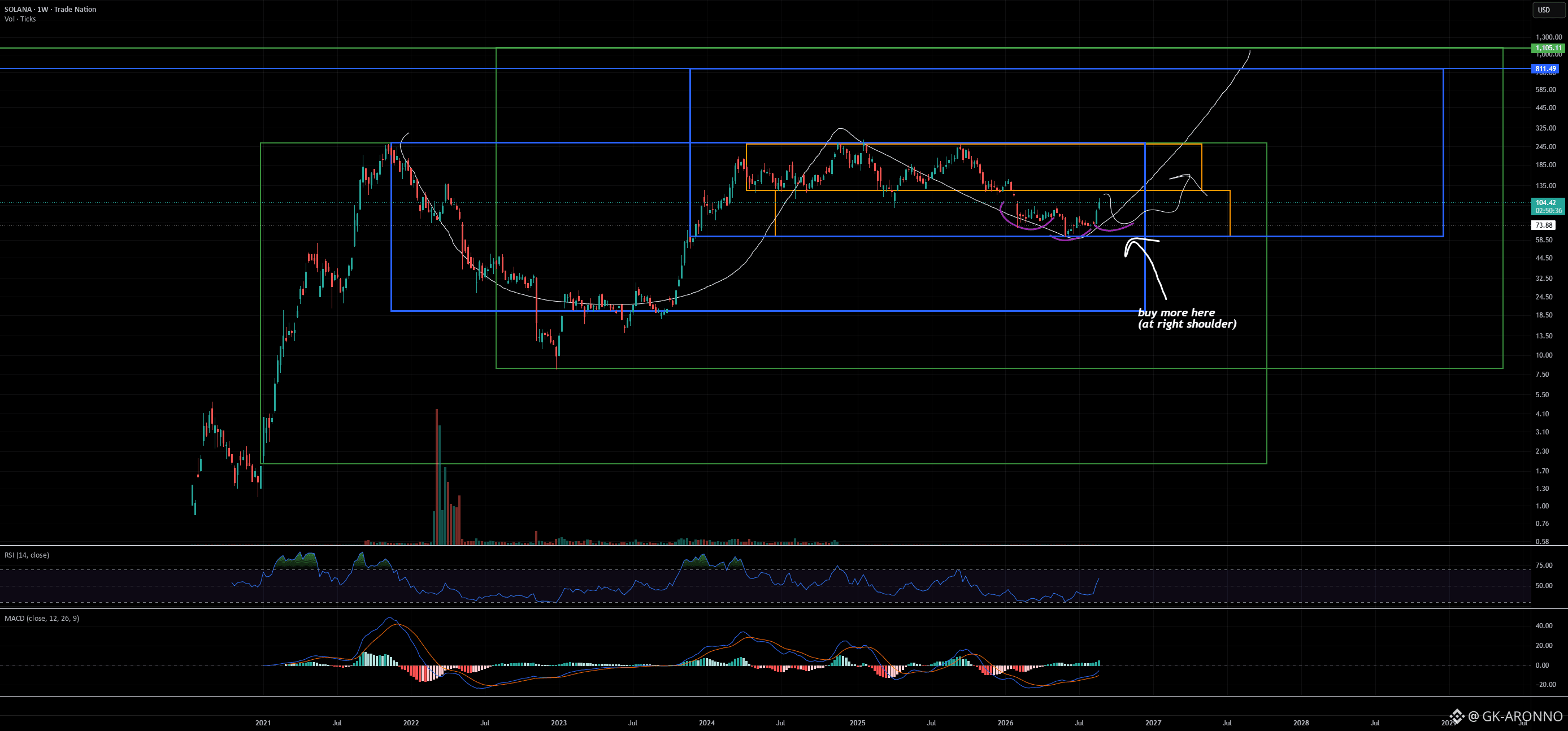The height and width of the screenshot is (731, 1568).
Task: Click the white 73.88 price label
Action: (x=1544, y=225)
